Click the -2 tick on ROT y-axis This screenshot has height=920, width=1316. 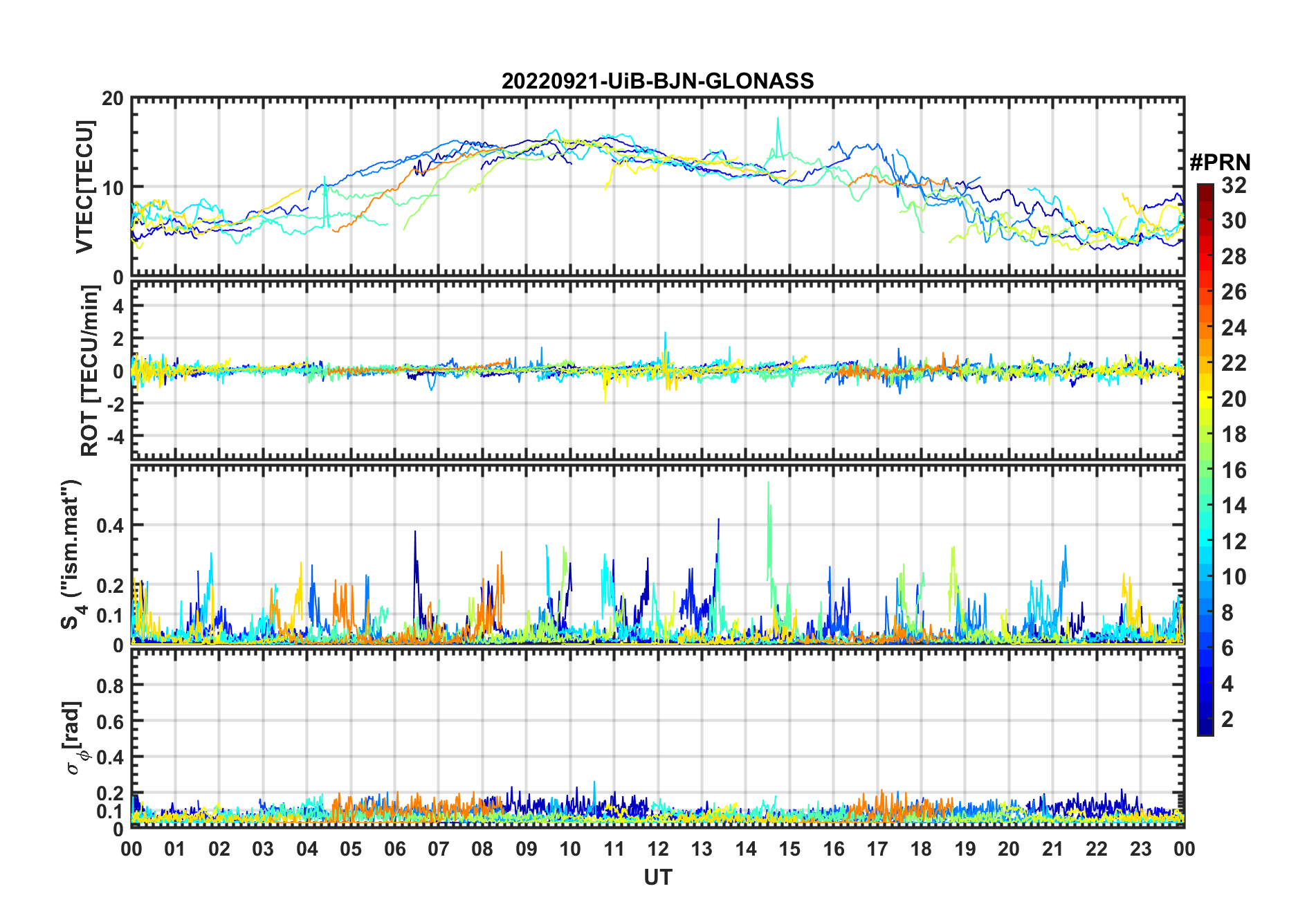(117, 404)
